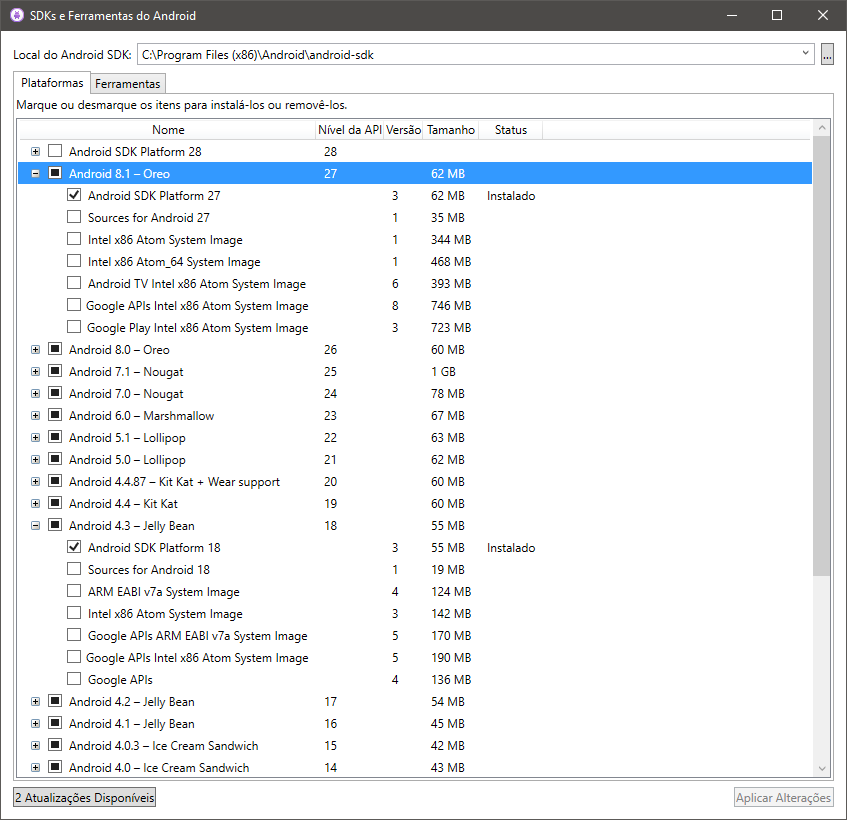
Task: Expand the Android 7.0 – Nougat node
Action: tap(35, 394)
